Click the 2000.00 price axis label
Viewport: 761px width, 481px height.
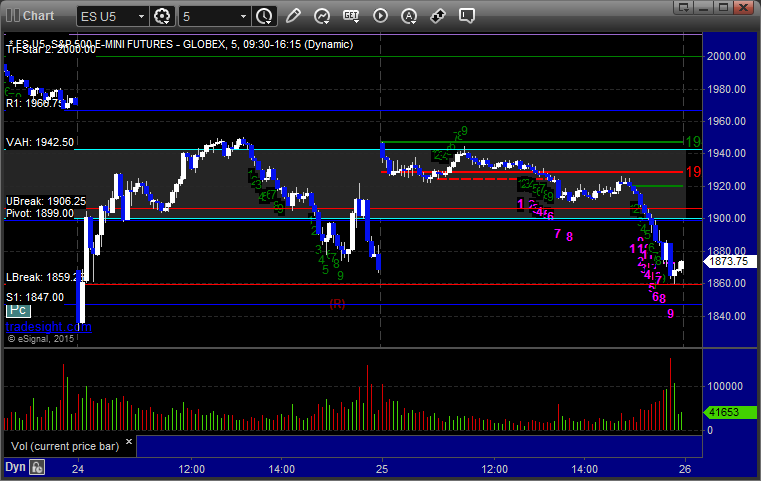(727, 56)
